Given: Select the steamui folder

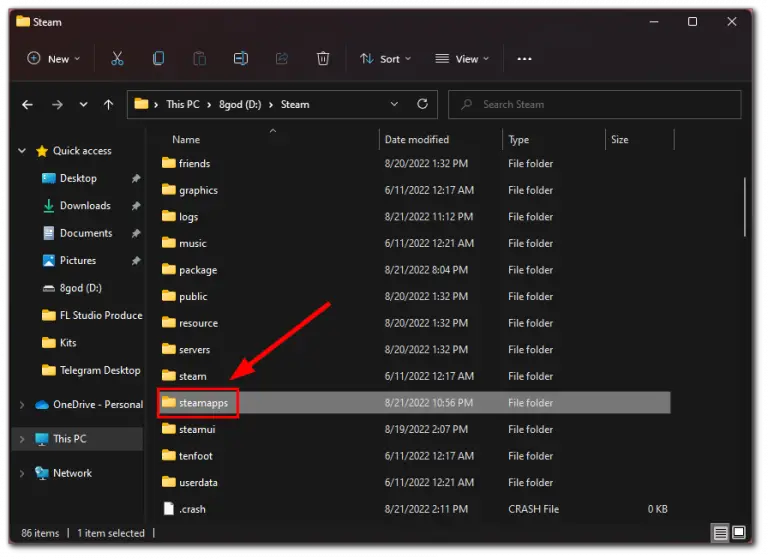Looking at the screenshot, I should [189, 429].
